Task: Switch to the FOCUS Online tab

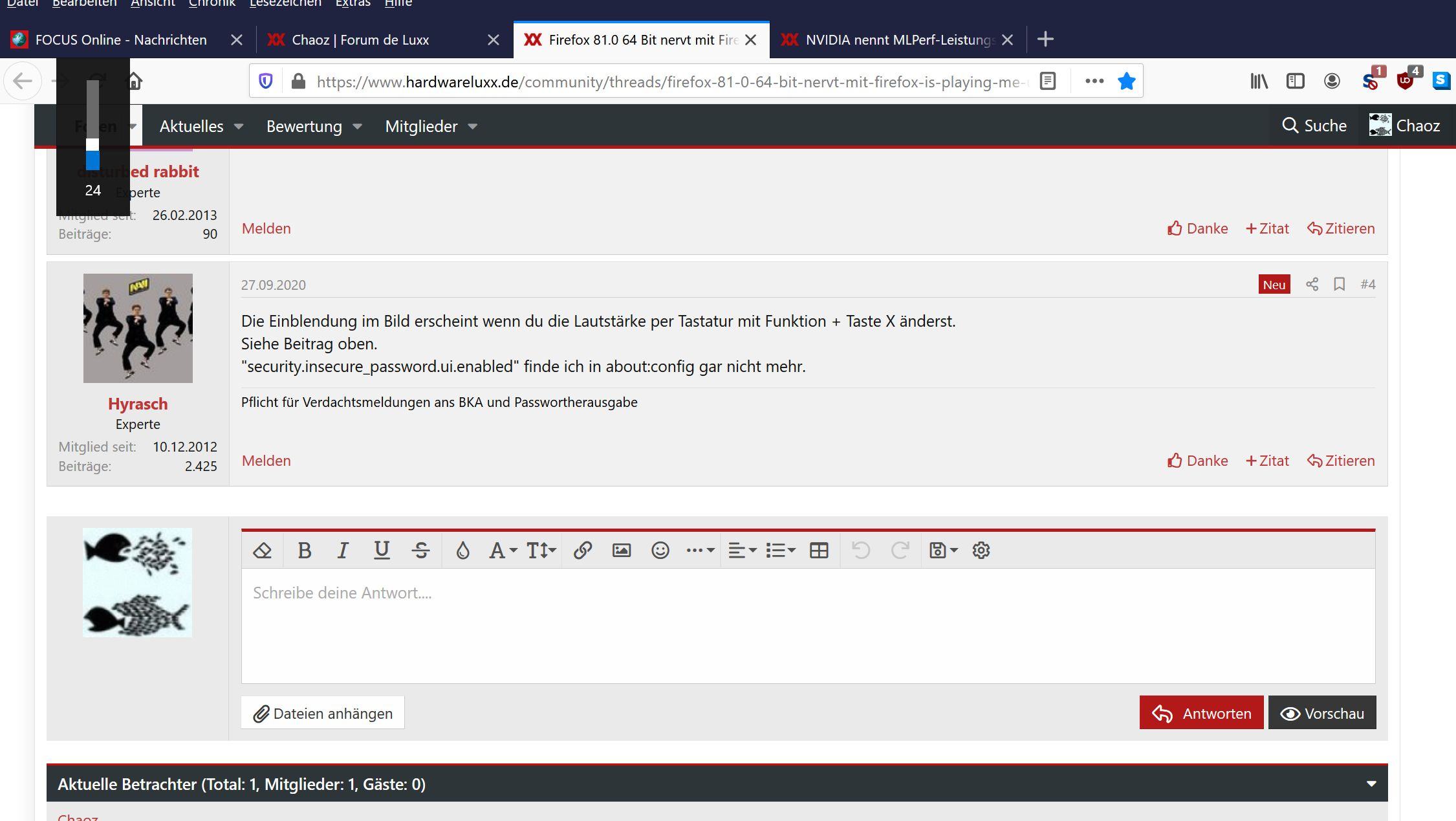Action: click(127, 39)
